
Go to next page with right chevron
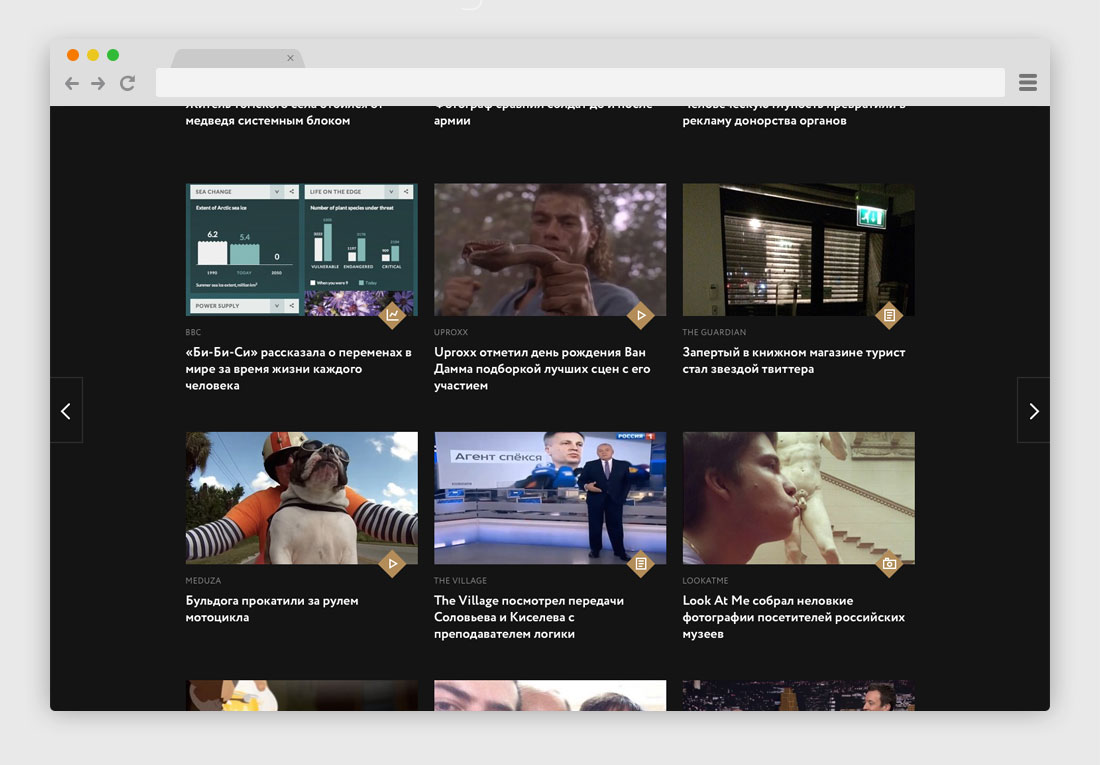[1033, 411]
